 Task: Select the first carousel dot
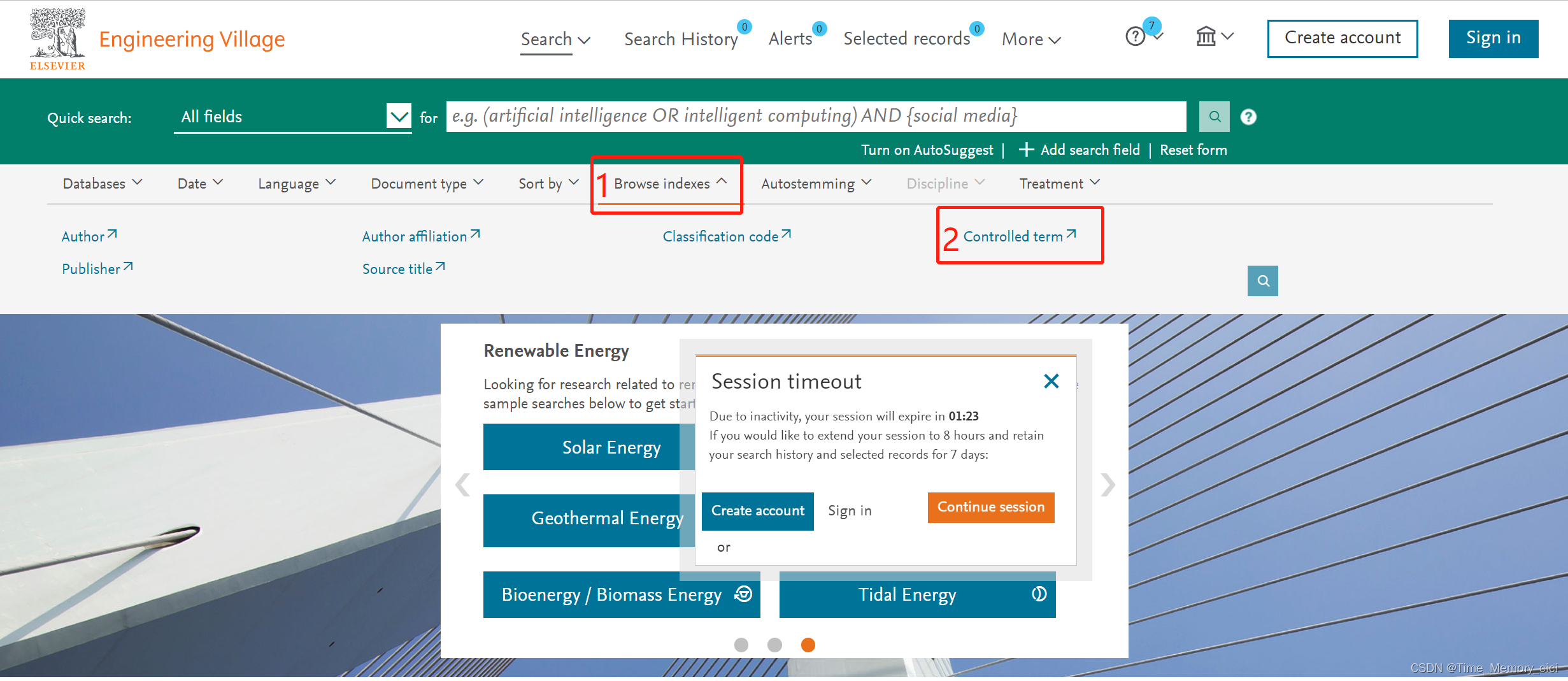coord(741,645)
